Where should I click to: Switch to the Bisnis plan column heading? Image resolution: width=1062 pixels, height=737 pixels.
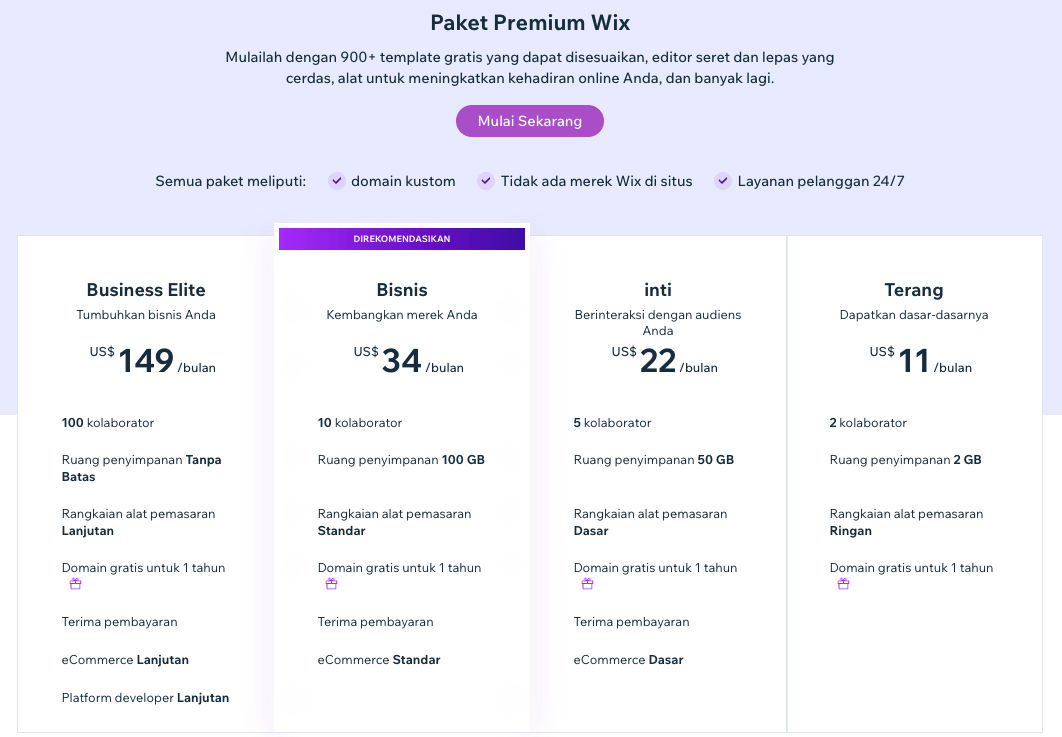pos(402,290)
